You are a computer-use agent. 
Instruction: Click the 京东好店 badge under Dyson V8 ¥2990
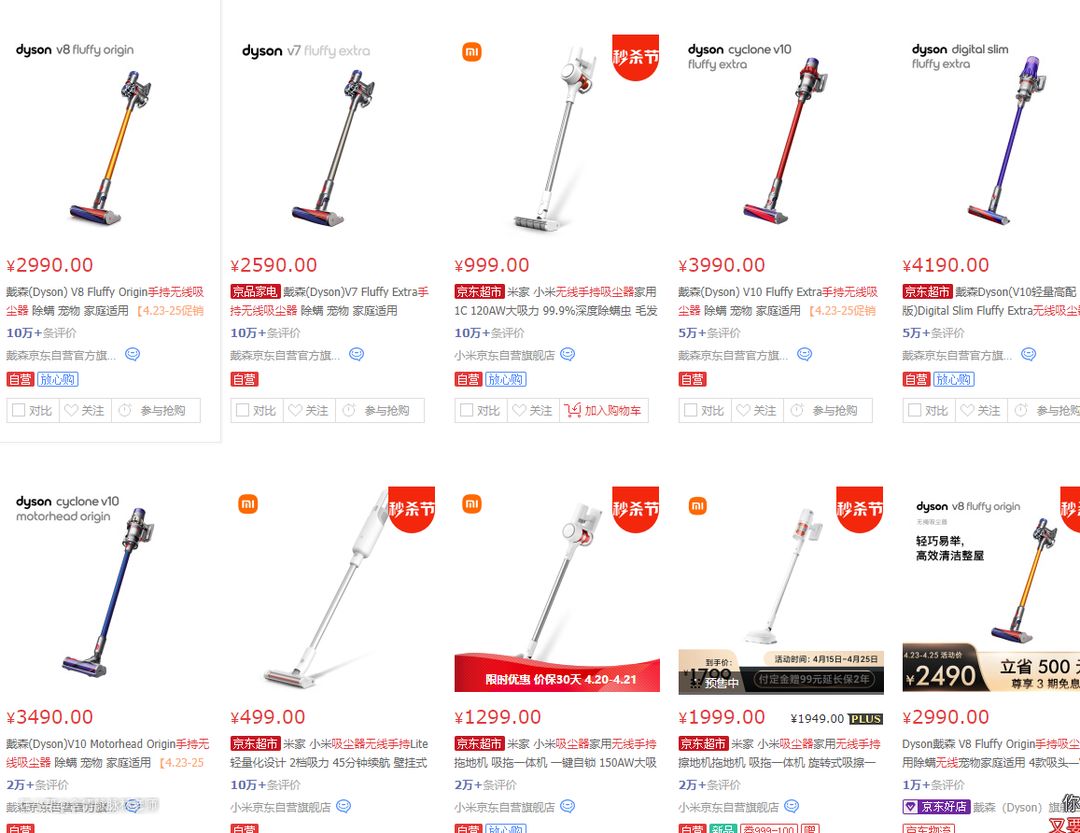[936, 807]
